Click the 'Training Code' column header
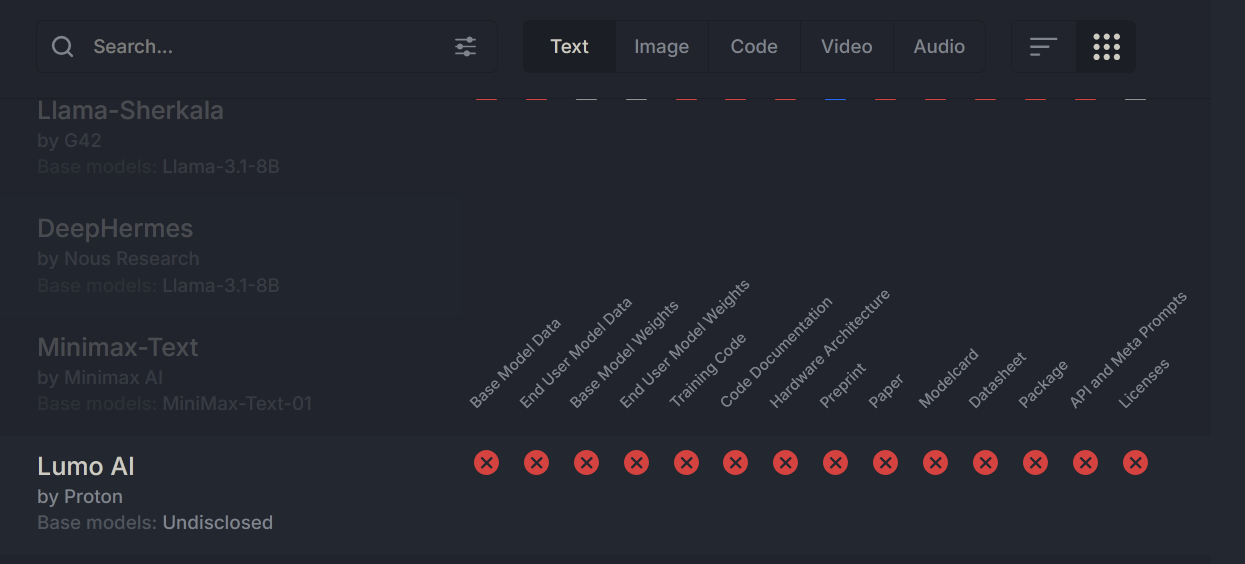Screen dimensions: 1245x564 point(708,370)
